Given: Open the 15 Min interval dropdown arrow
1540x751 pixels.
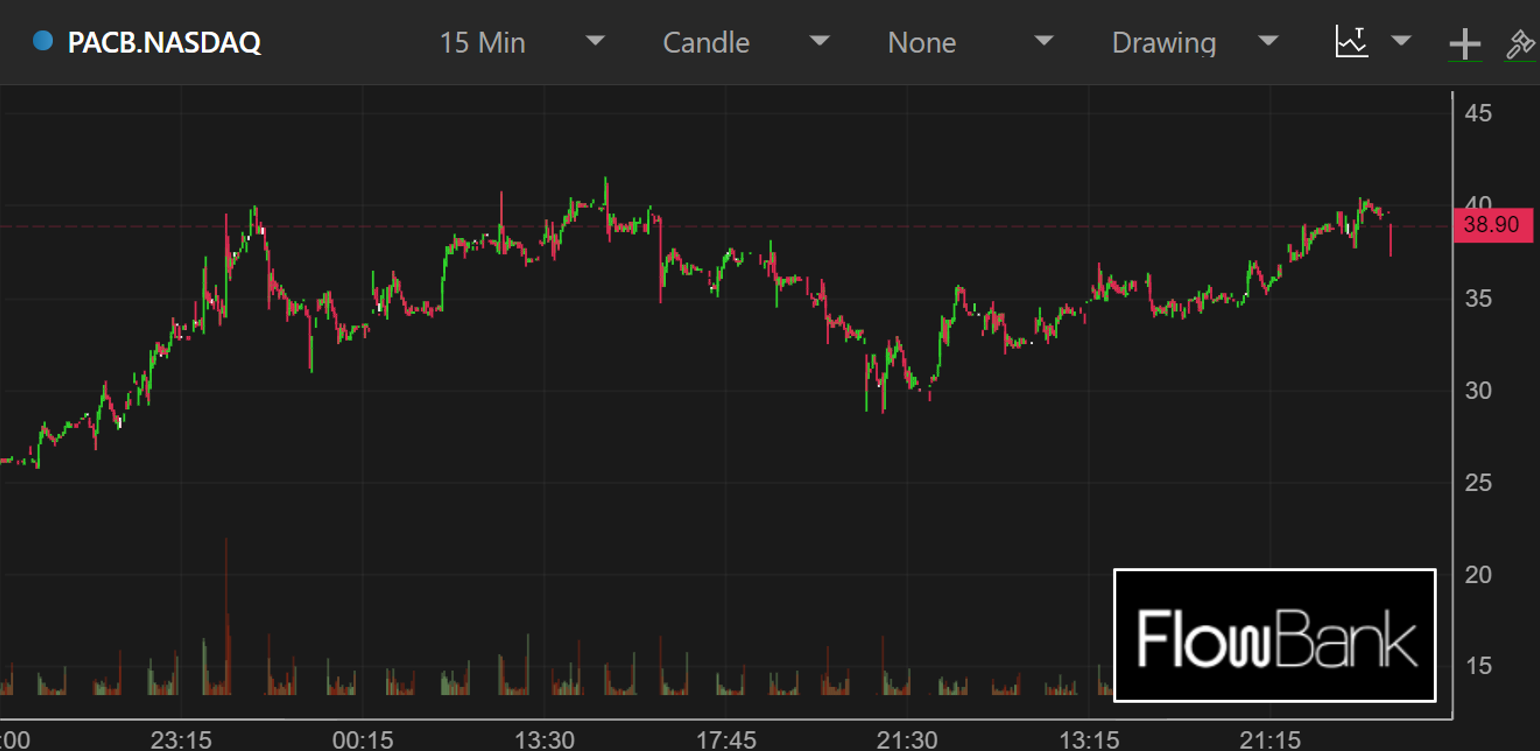Looking at the screenshot, I should [x=595, y=41].
